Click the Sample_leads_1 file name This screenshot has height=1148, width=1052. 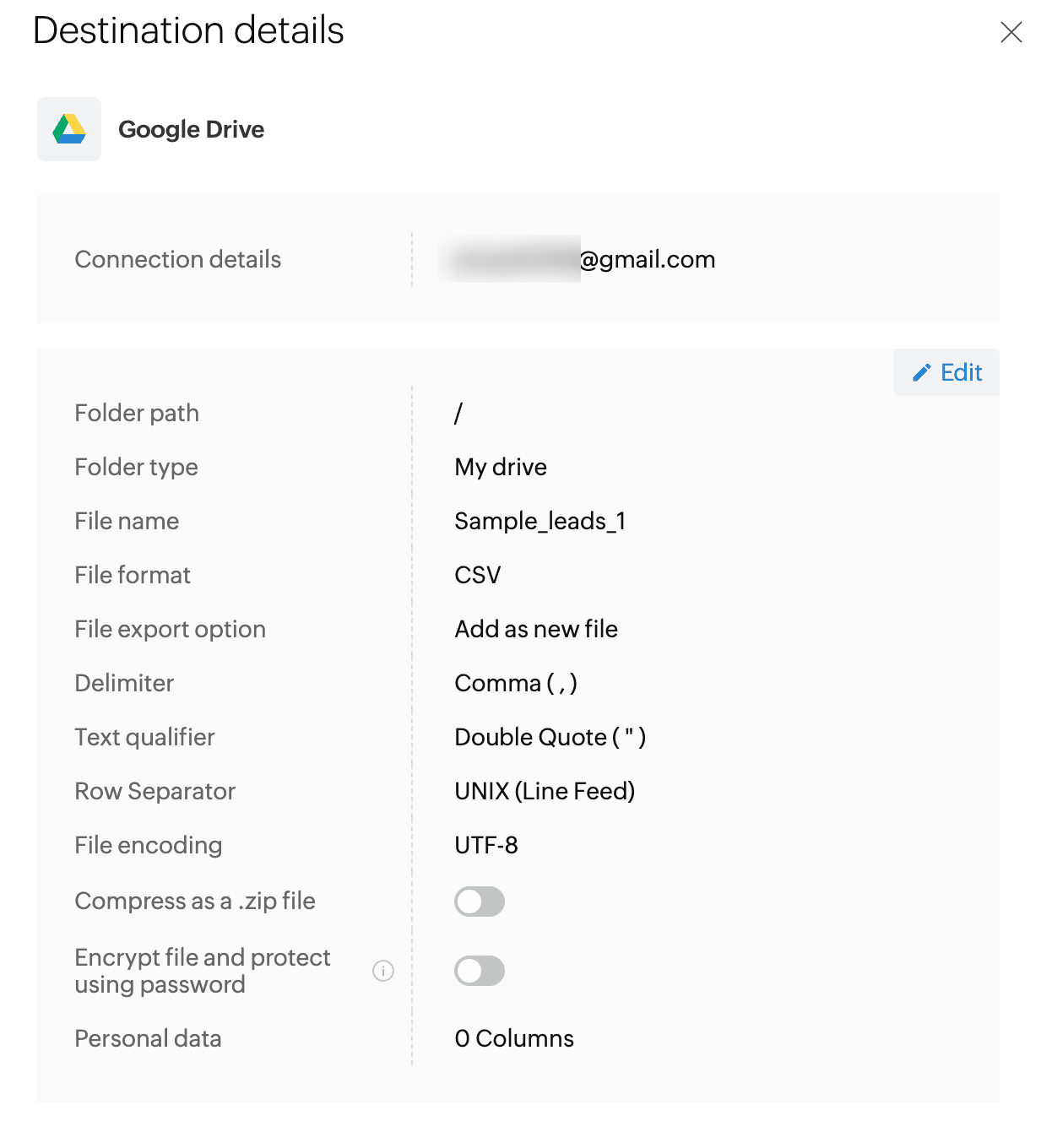click(x=540, y=521)
